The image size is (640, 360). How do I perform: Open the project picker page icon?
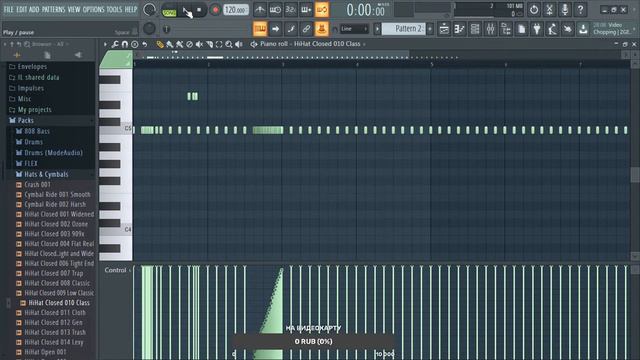coord(522,29)
